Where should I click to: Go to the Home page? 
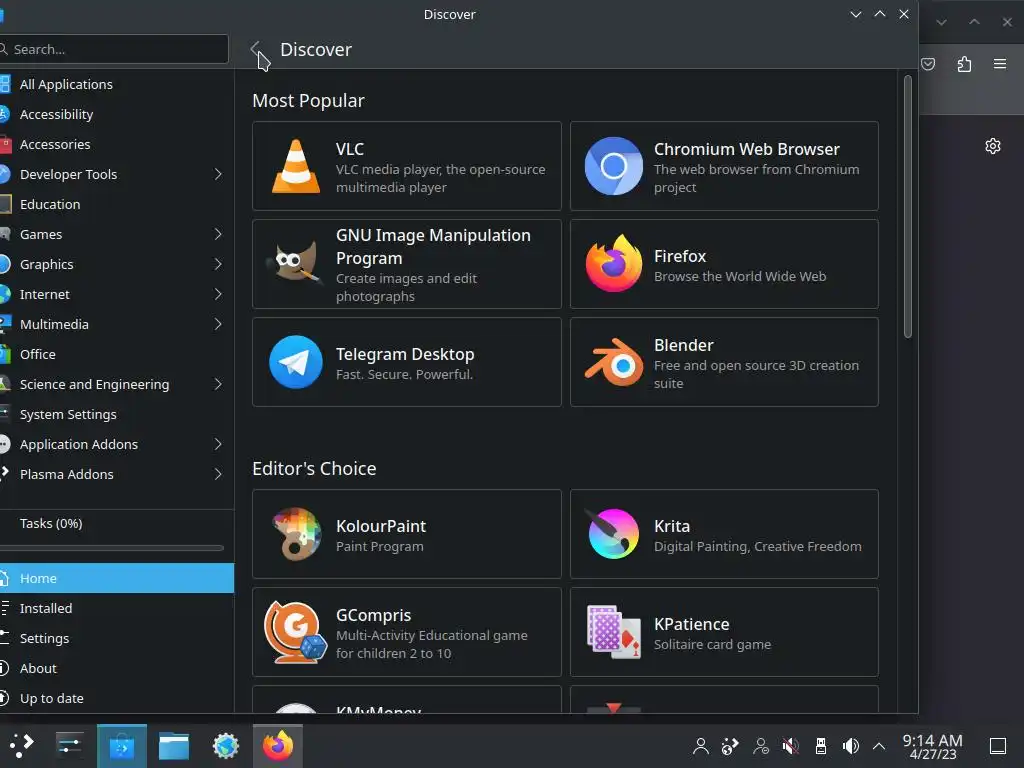[117, 579]
